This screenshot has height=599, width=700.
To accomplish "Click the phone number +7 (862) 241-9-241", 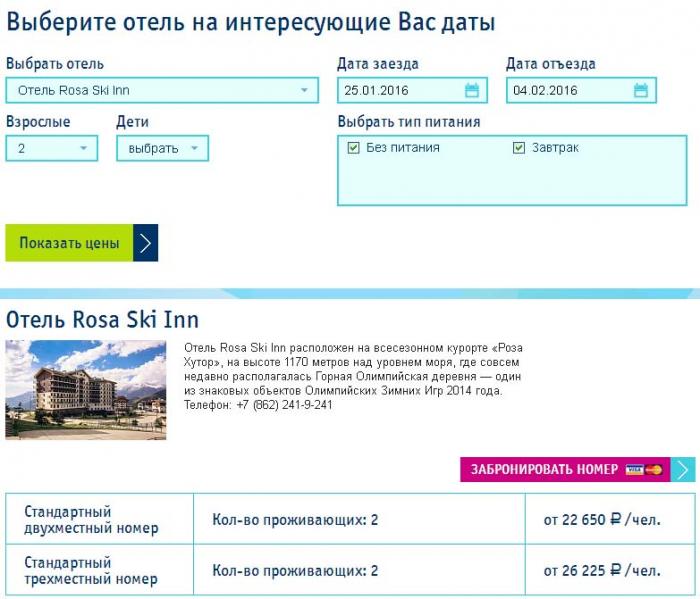I will (284, 405).
